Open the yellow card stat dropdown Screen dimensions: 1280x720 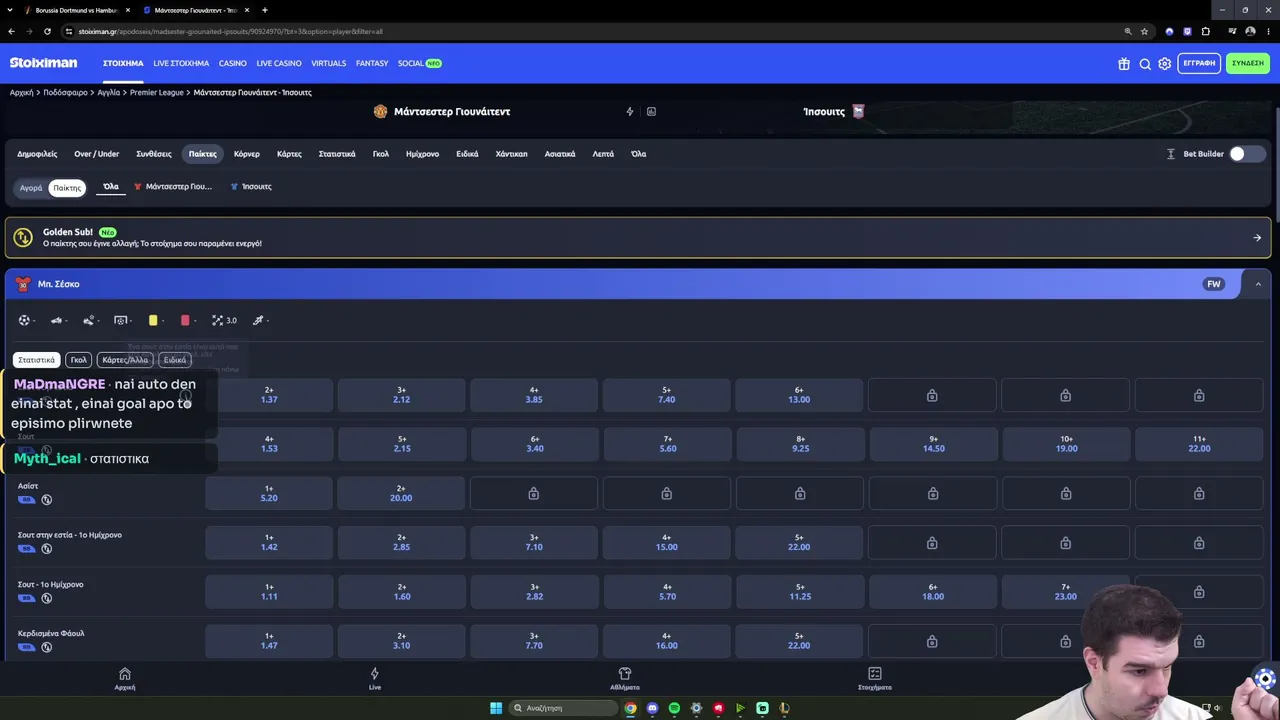click(155, 321)
